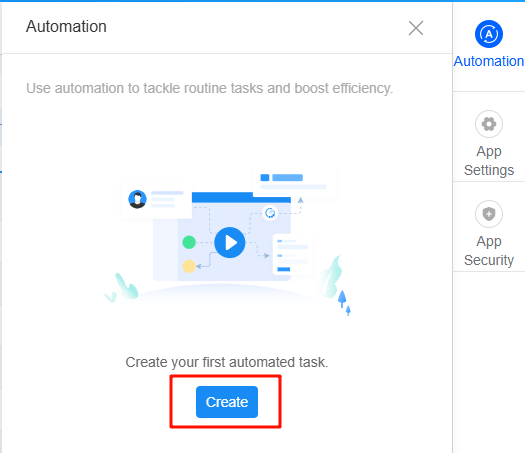
Task: Click the top-right card with blue bars
Action: pyautogui.click(x=295, y=182)
